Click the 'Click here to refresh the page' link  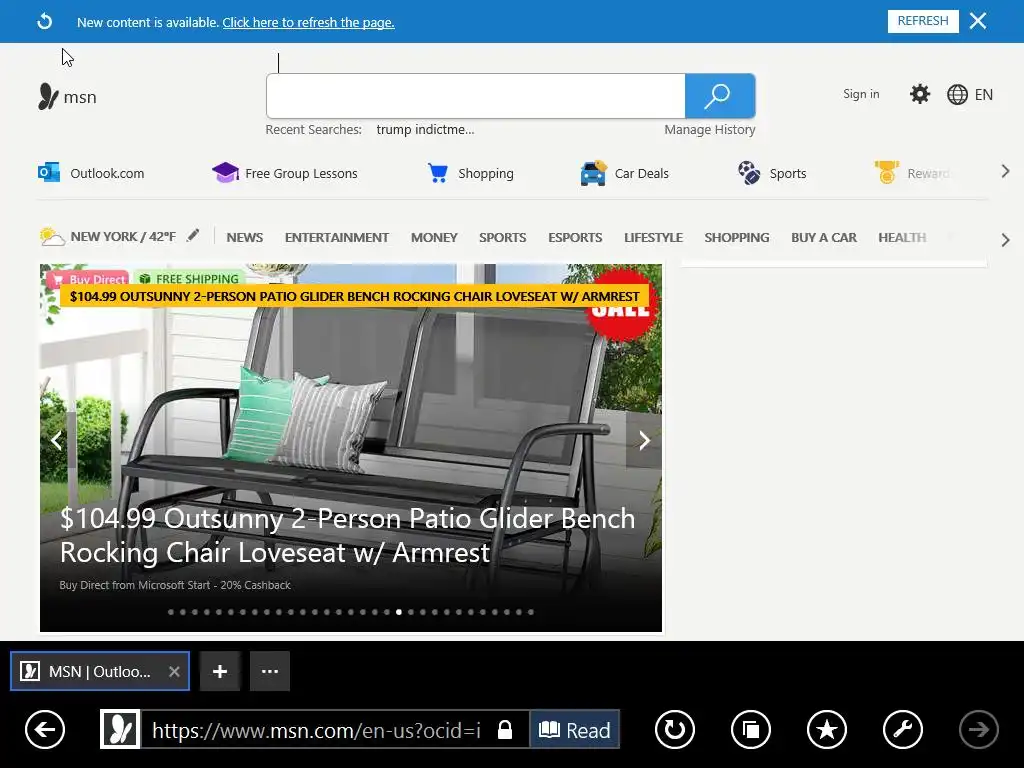click(x=308, y=22)
